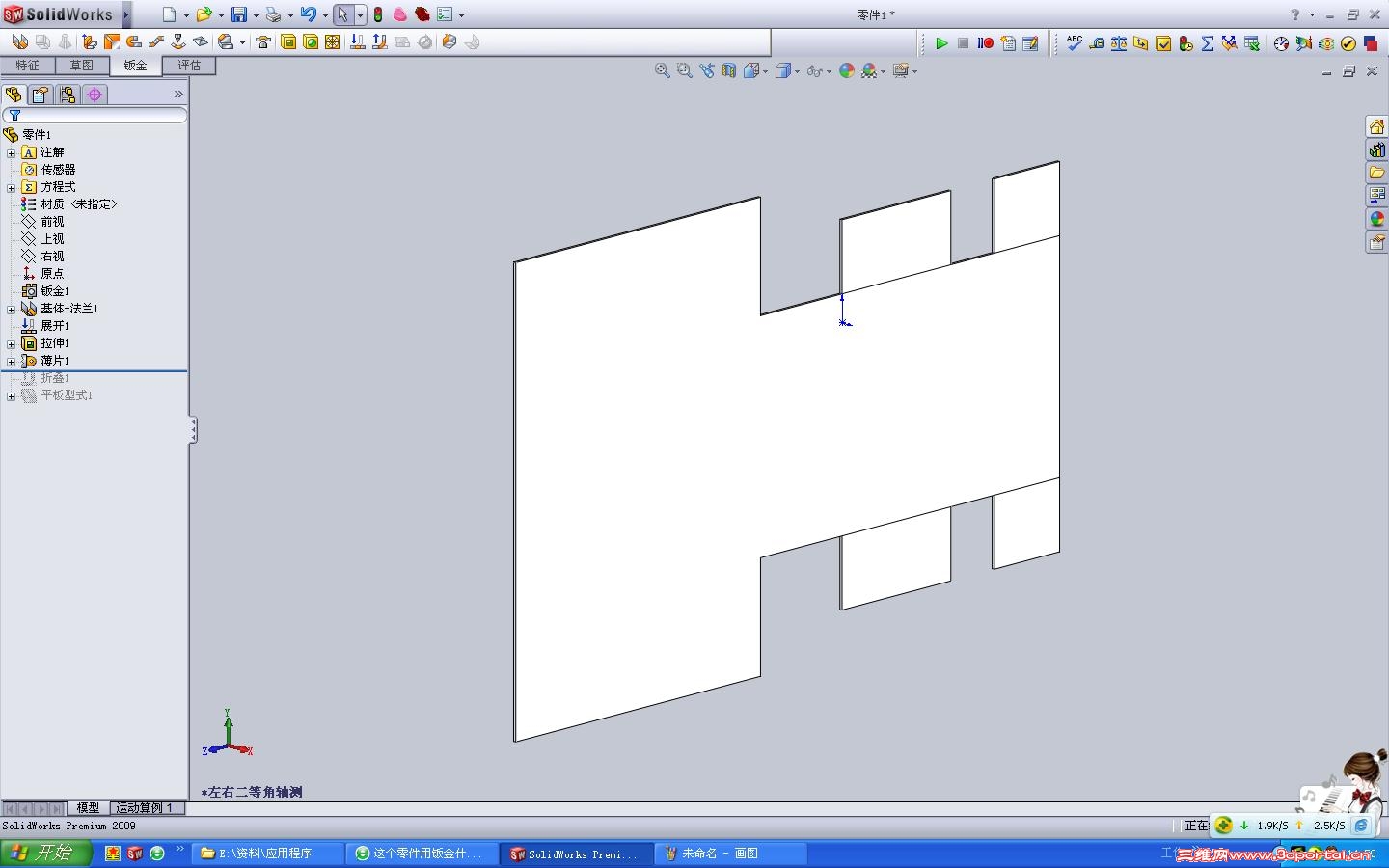Open the Undo history dropdown arrow
The image size is (1389, 868).
coord(325,15)
